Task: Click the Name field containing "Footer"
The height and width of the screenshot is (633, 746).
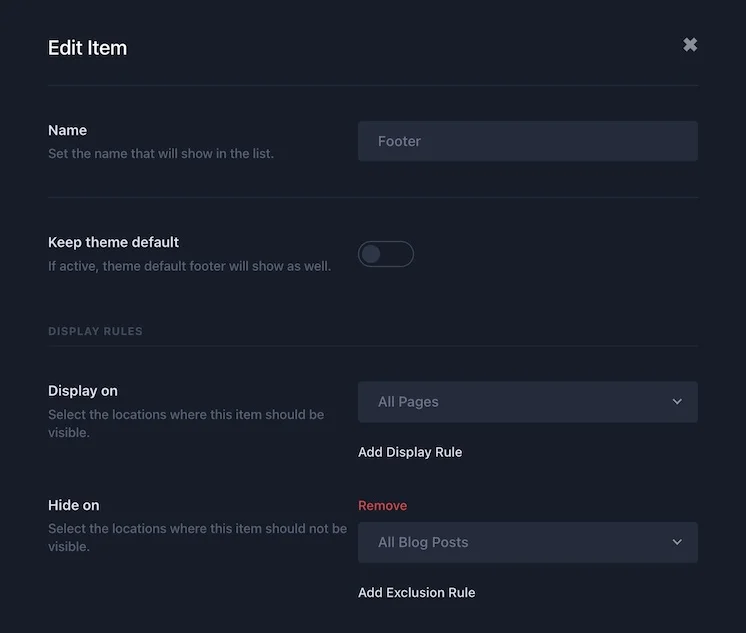Action: [527, 141]
